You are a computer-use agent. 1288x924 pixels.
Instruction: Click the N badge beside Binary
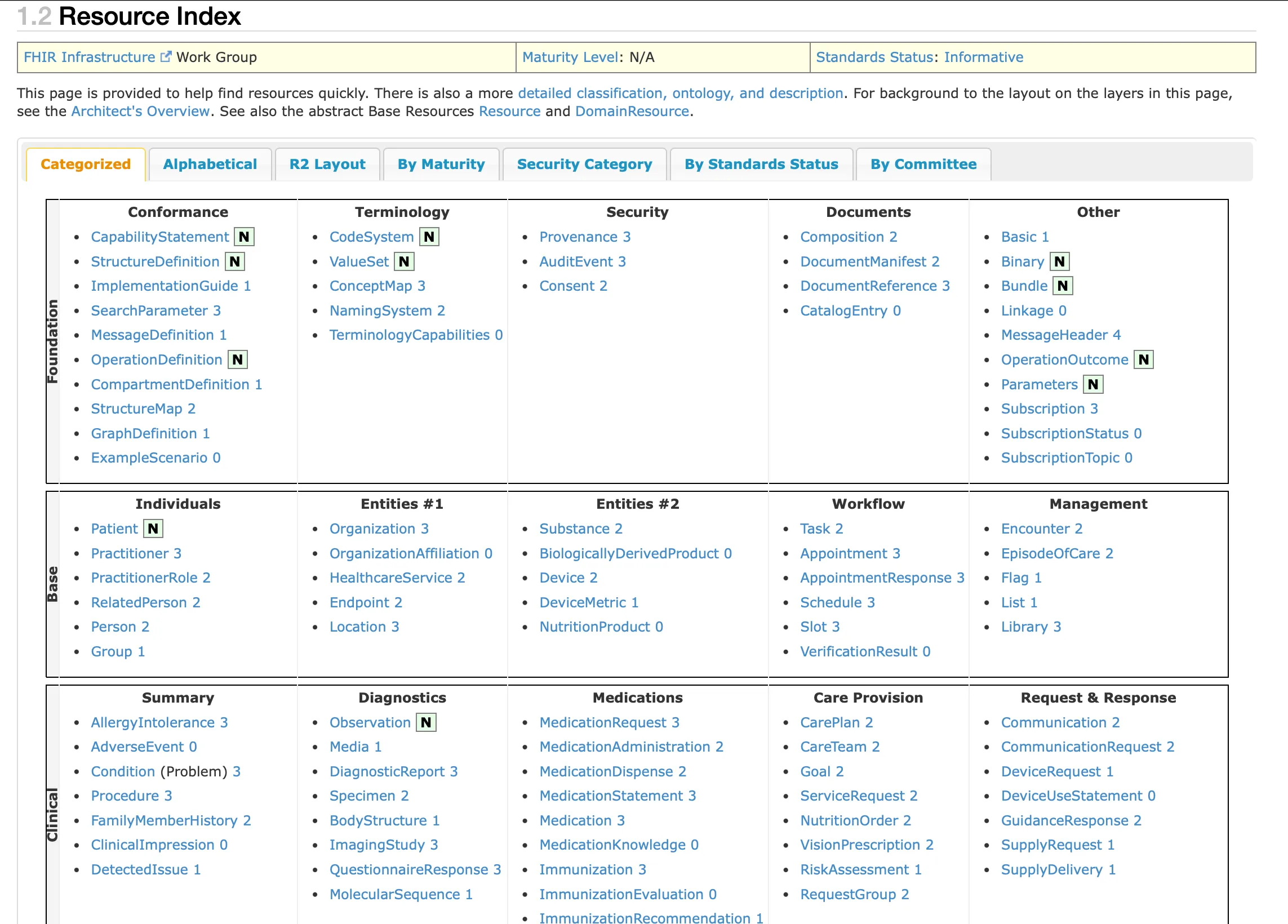[x=1060, y=261]
